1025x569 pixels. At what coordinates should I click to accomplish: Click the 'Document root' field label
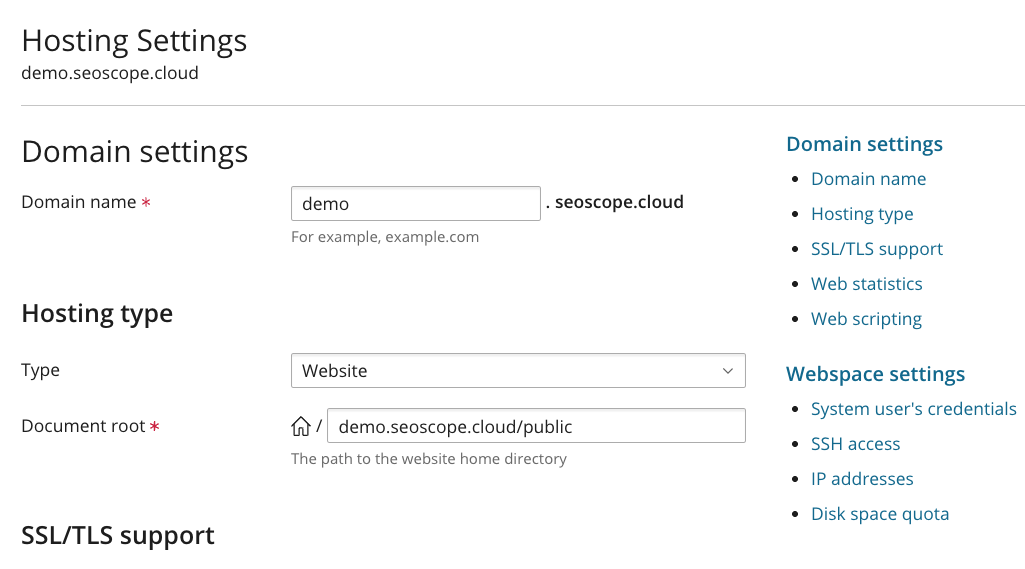pos(83,426)
